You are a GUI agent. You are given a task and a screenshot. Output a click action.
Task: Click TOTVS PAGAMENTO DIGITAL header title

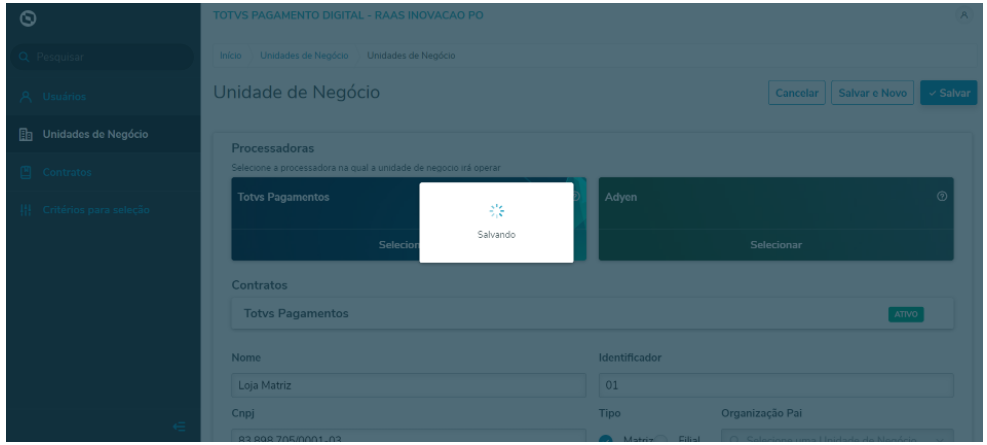pos(348,15)
